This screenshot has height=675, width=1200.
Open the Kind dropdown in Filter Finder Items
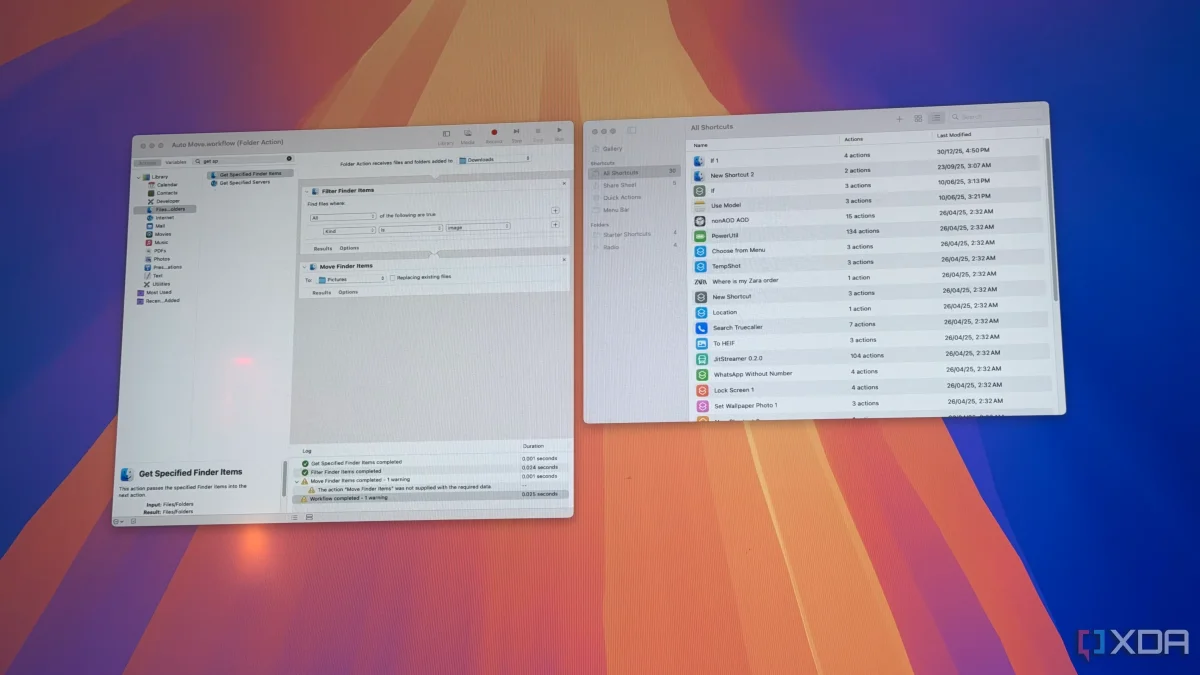pyautogui.click(x=349, y=230)
